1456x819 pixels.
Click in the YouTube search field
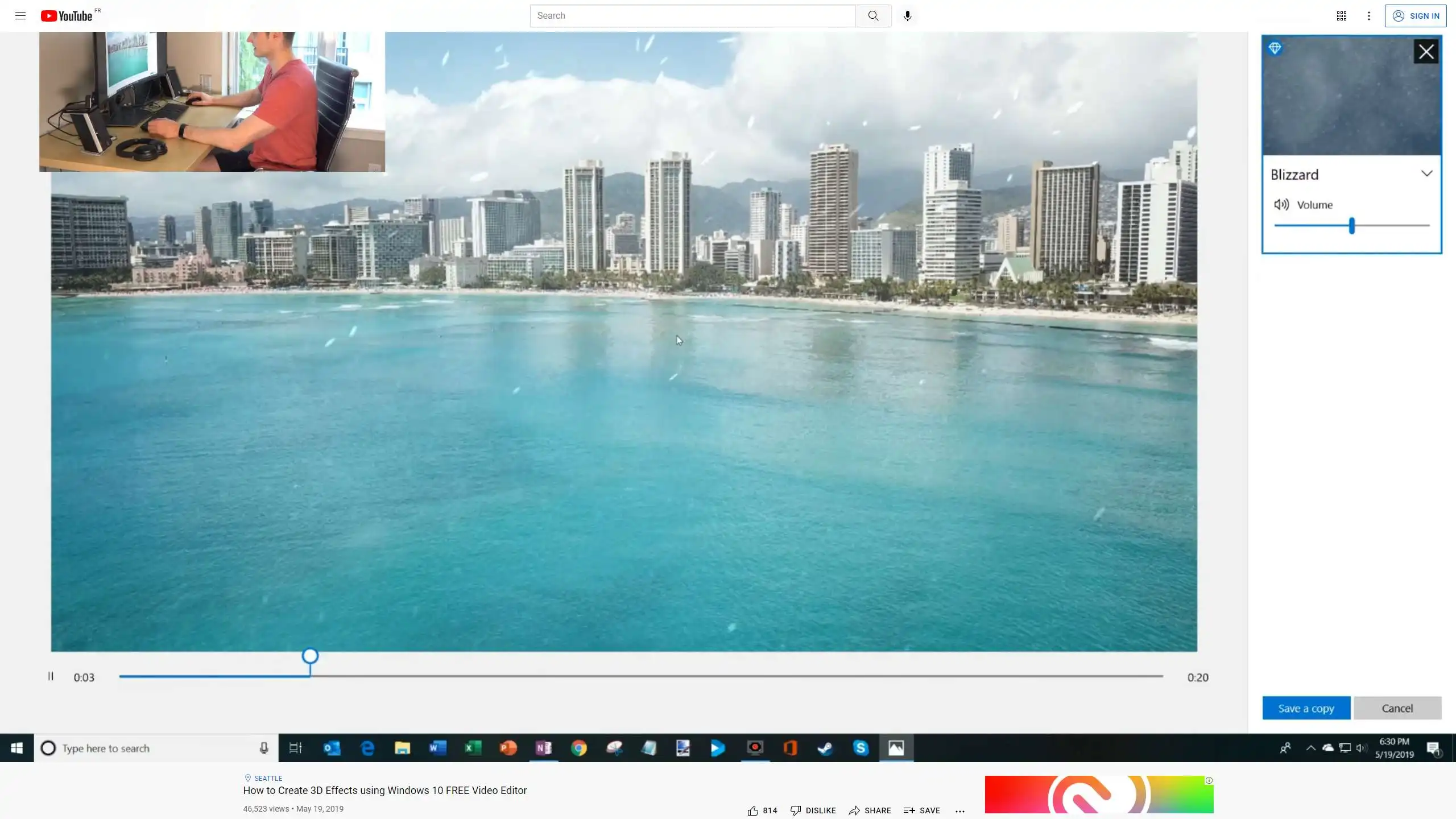coord(692,16)
